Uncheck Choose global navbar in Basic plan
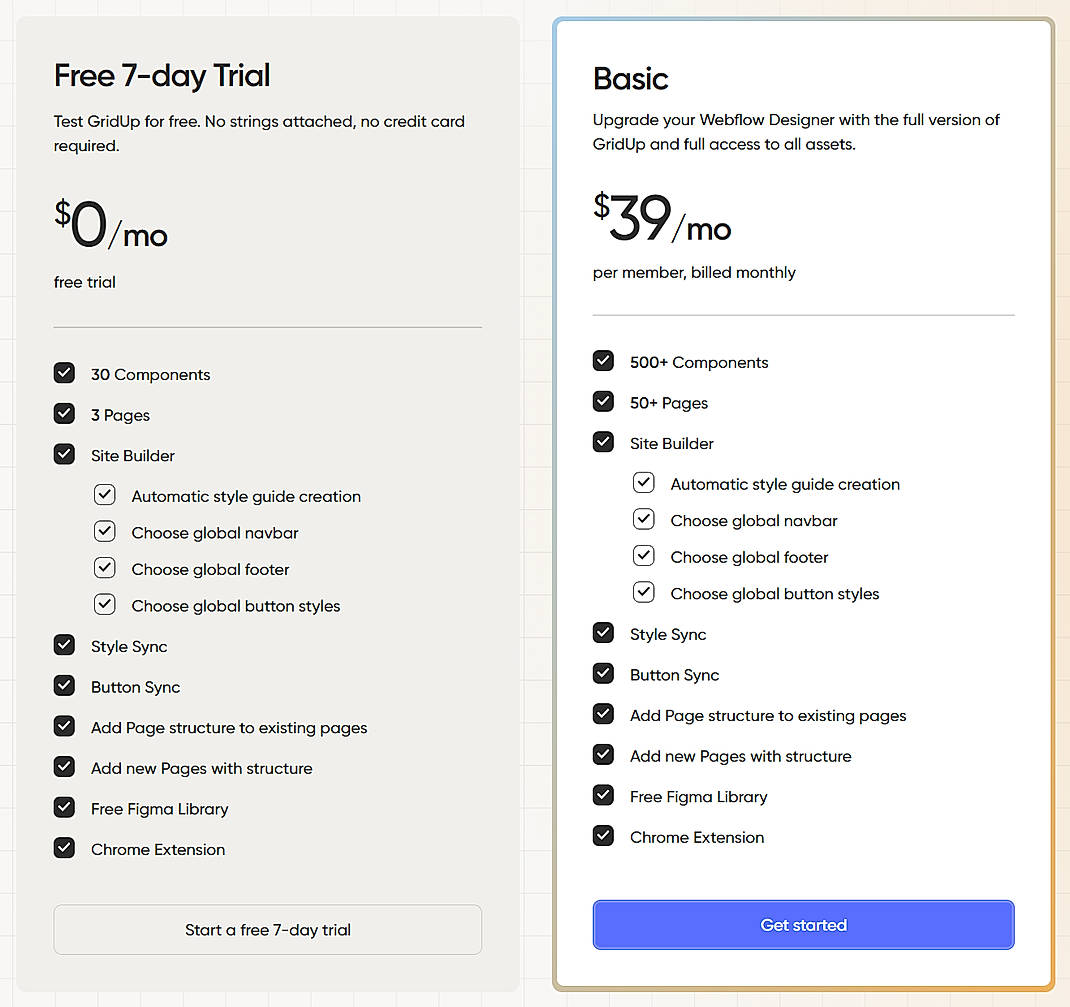The image size is (1070, 1007). [644, 519]
